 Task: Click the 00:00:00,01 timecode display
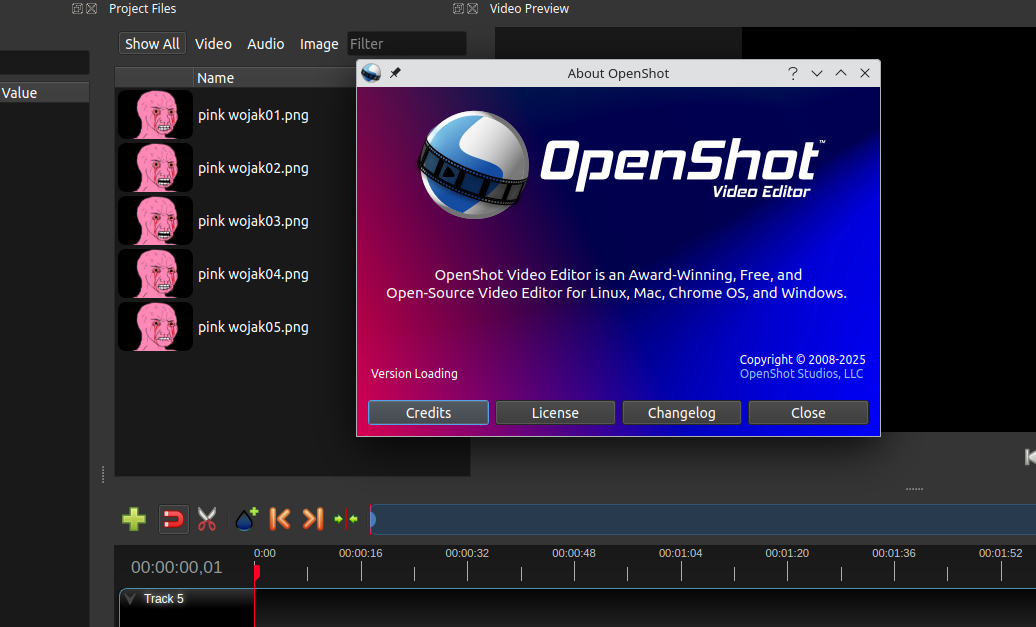(176, 567)
